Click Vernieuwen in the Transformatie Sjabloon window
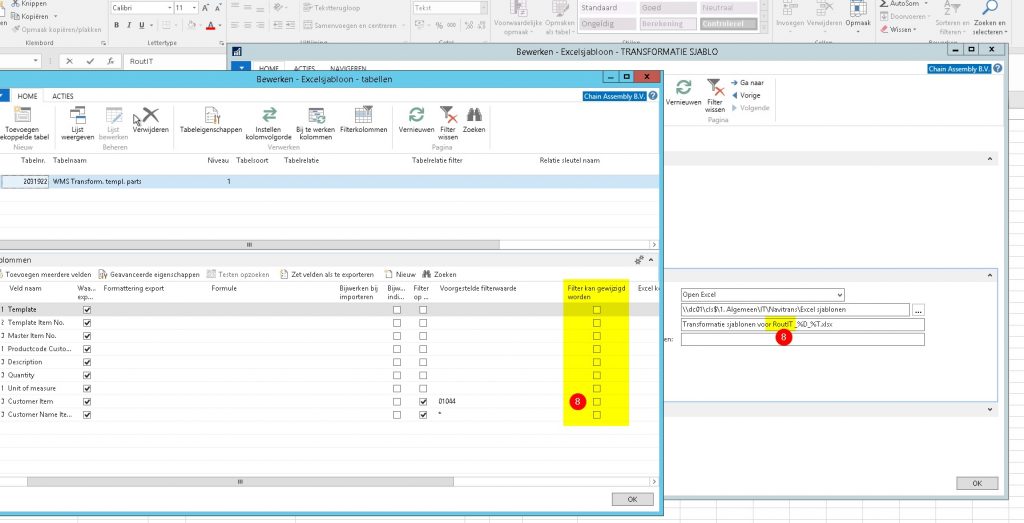The image size is (1024, 523). tap(684, 93)
